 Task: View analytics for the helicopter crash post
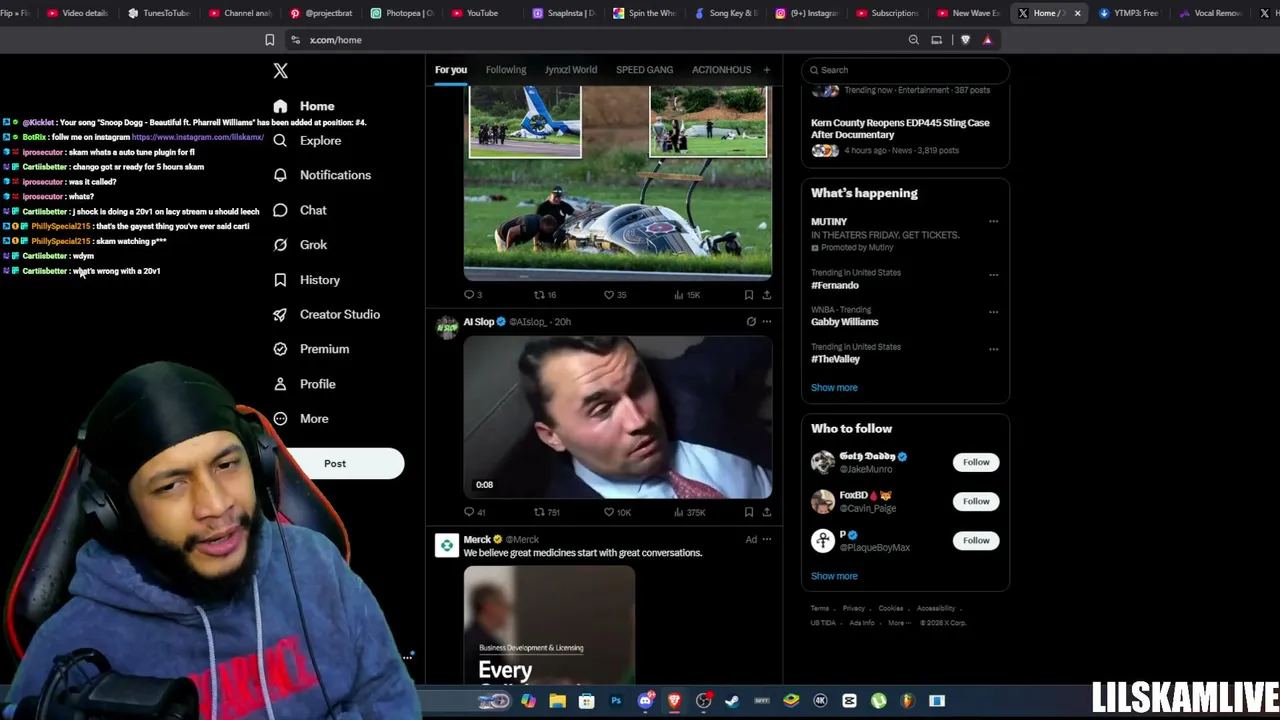tap(687, 295)
